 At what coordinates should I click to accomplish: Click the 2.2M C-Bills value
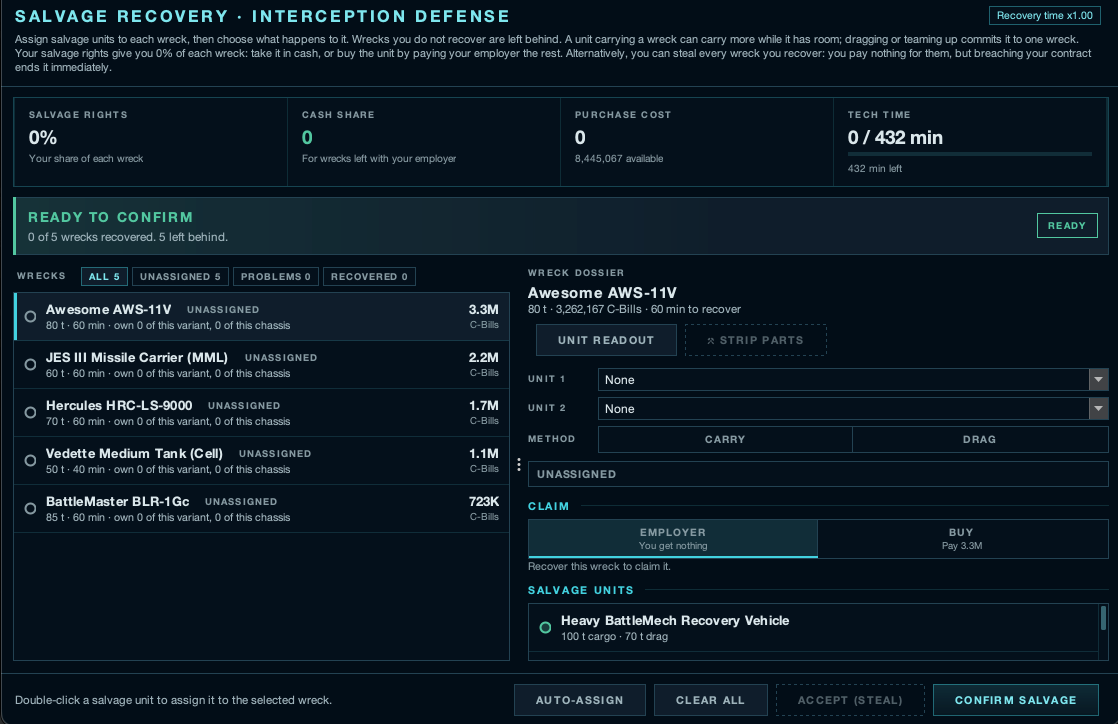[483, 357]
